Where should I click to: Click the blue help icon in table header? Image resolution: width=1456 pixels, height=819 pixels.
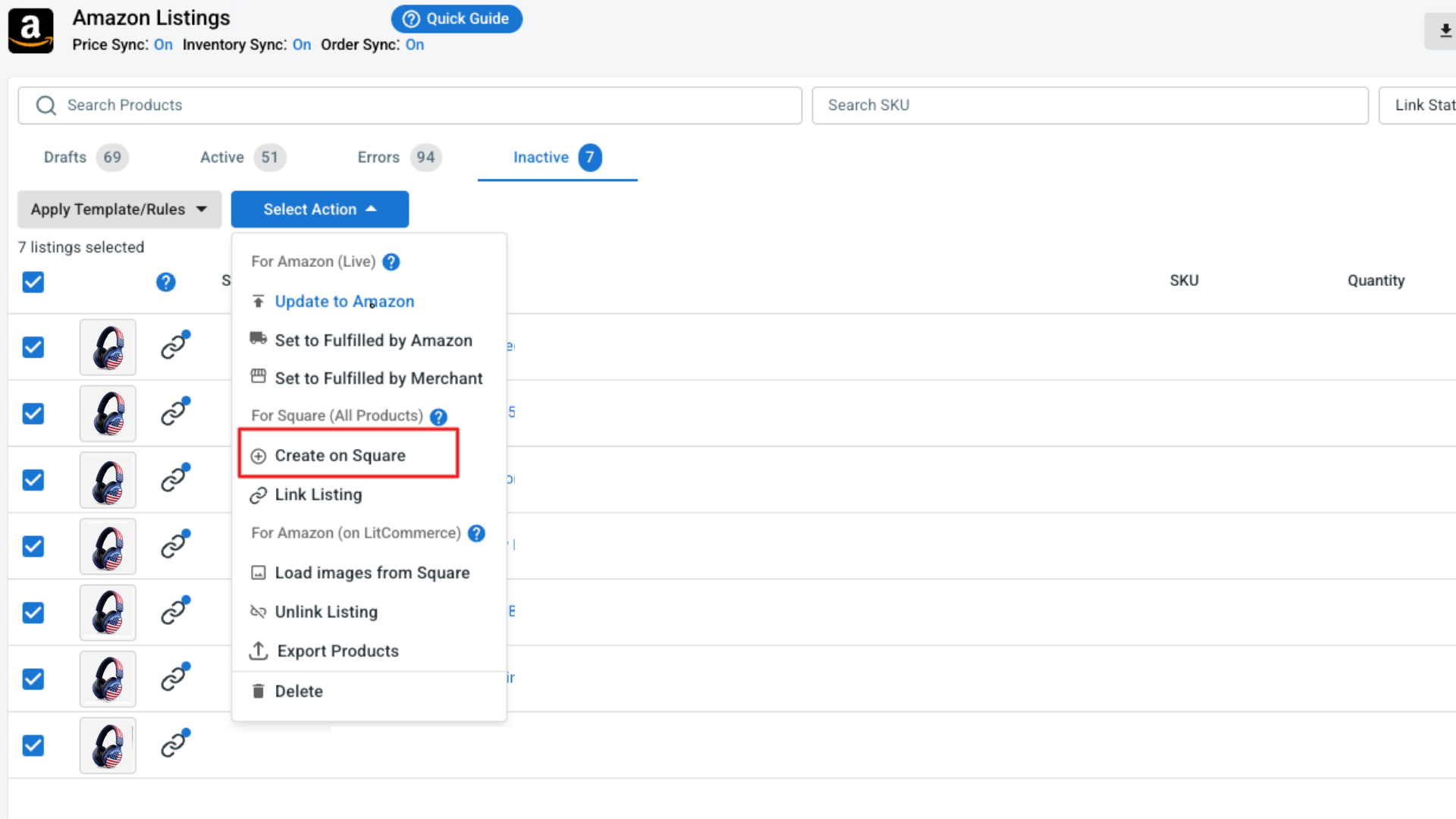point(165,282)
